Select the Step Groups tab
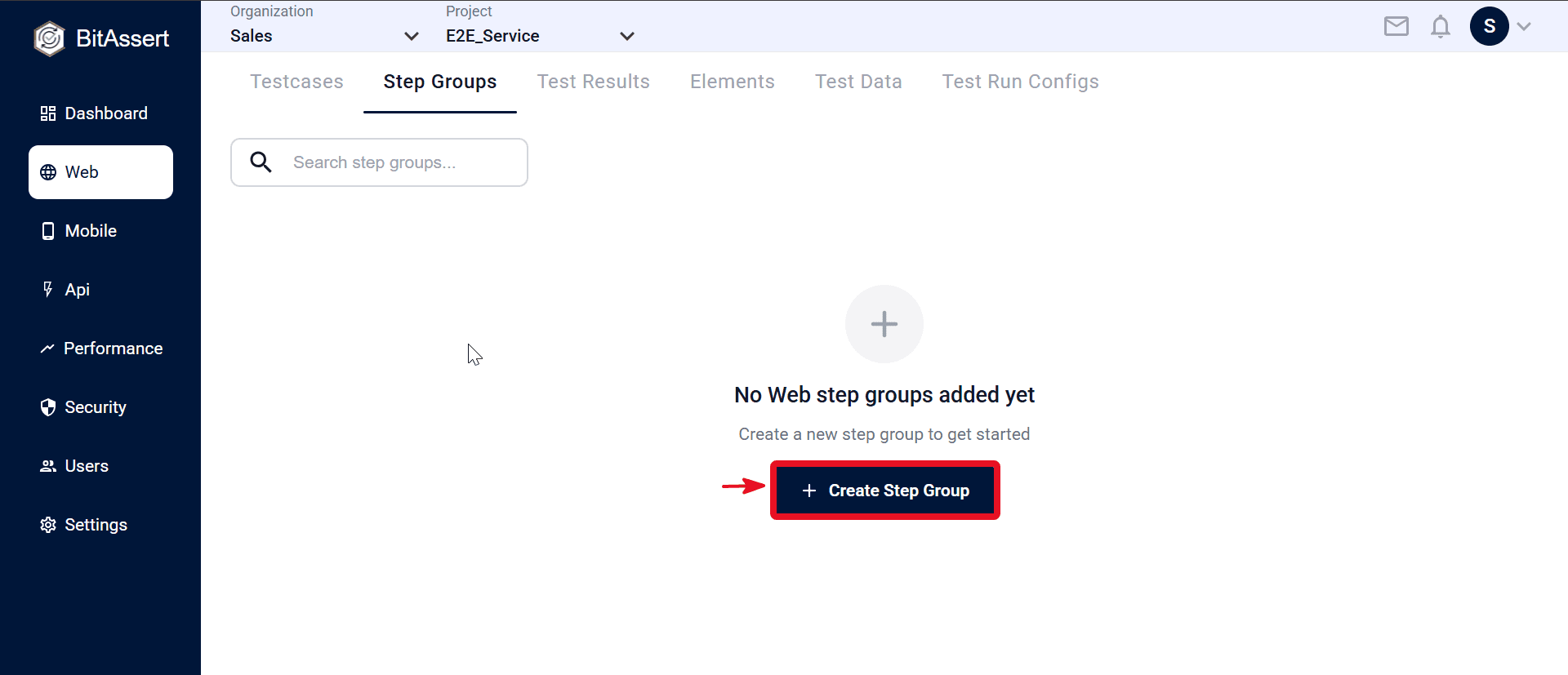Screen dimensions: 1568x675 click(x=440, y=82)
